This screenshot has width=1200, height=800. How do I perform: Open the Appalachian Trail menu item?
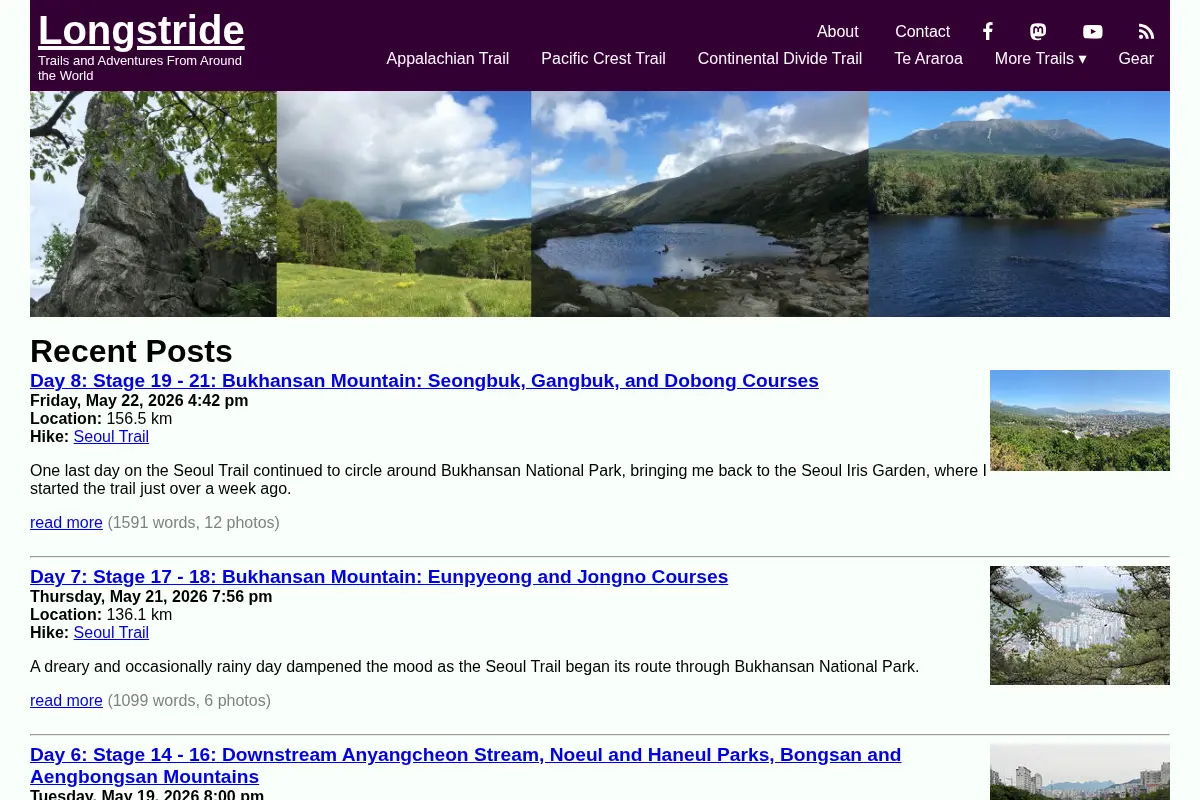[448, 58]
